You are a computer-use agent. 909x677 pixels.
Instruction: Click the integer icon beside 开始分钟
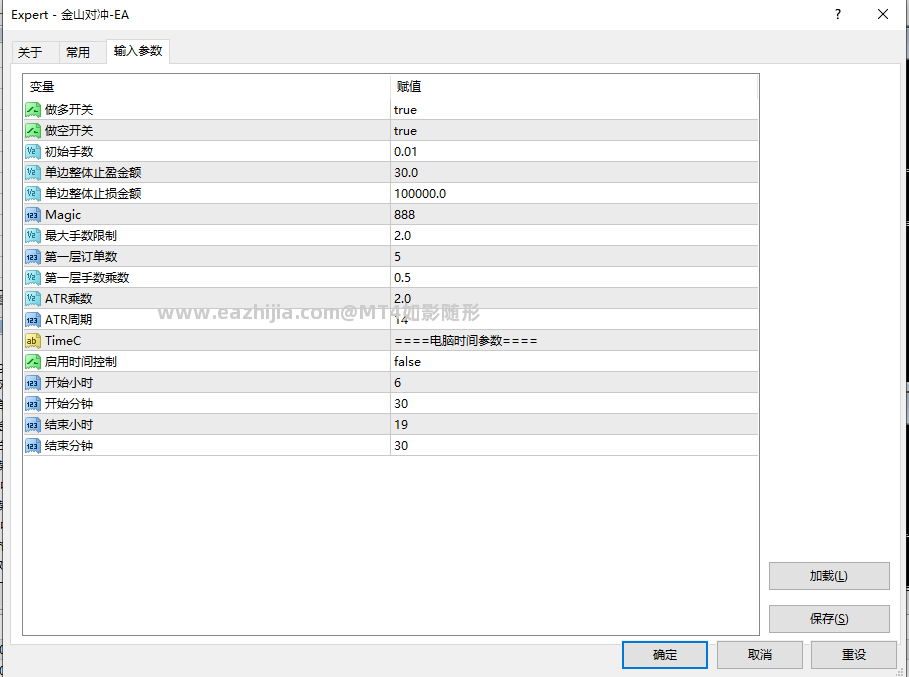coord(33,403)
